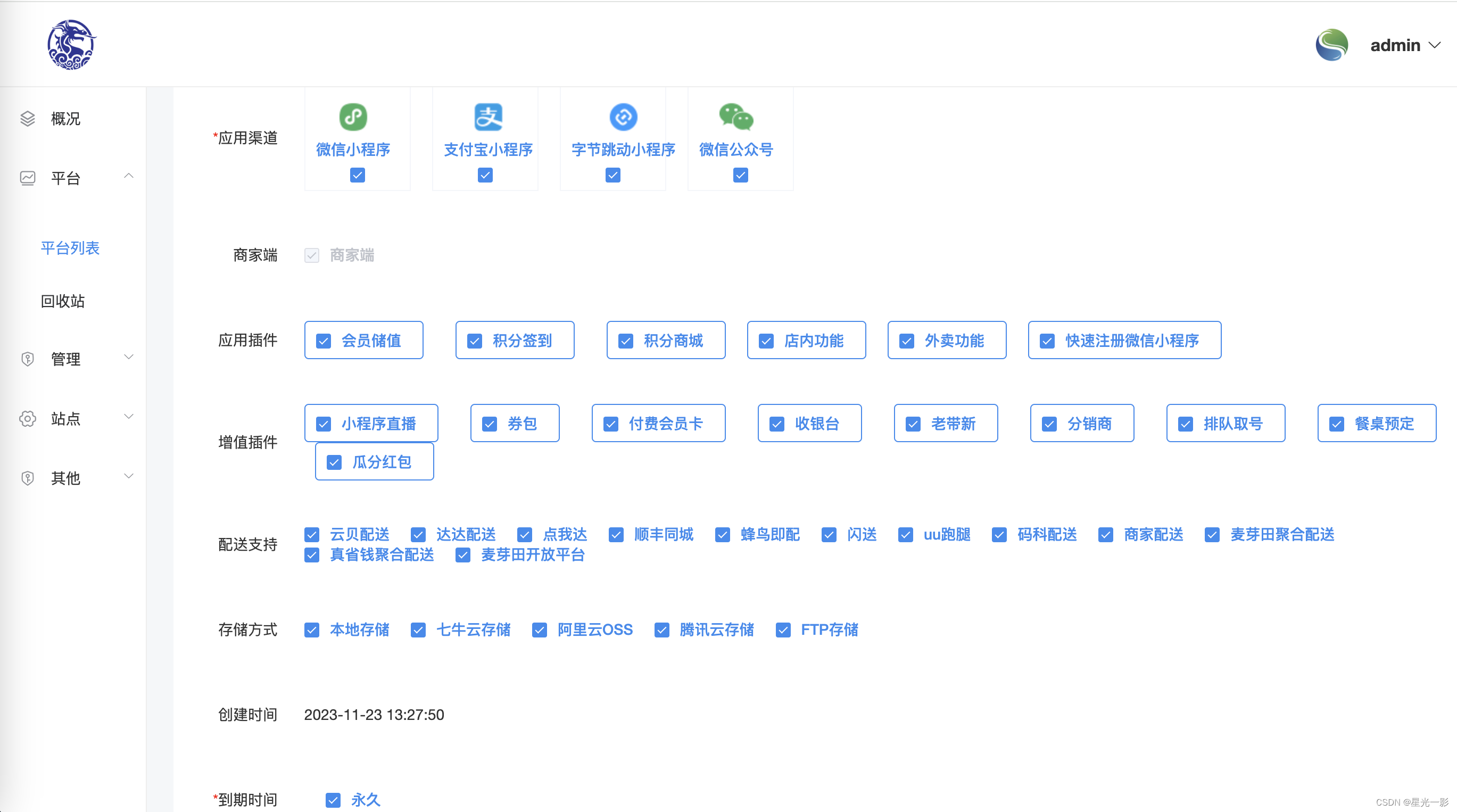Image resolution: width=1457 pixels, height=812 pixels.
Task: Click the admin avatar image
Action: click(1331, 45)
